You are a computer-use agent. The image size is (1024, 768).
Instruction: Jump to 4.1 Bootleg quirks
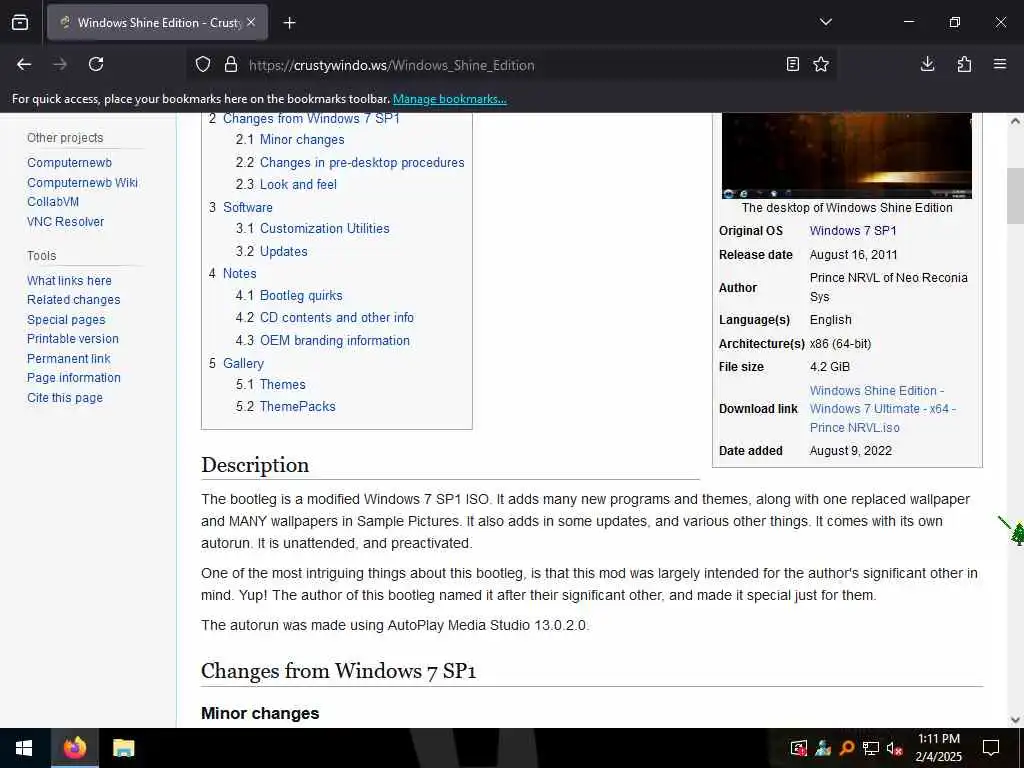tap(289, 296)
